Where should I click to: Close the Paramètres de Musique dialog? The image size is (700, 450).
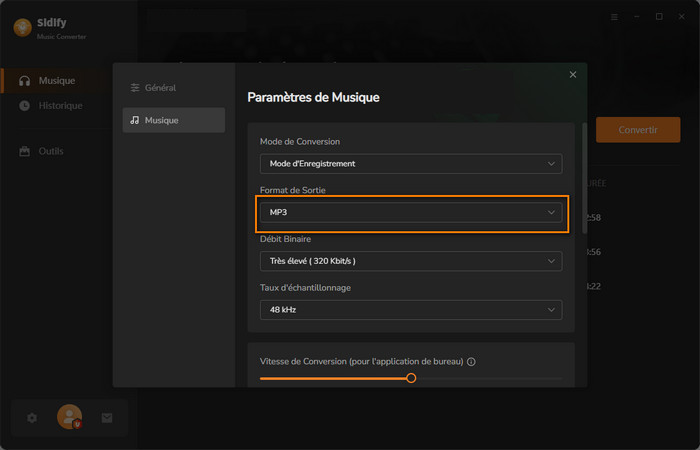[x=573, y=75]
